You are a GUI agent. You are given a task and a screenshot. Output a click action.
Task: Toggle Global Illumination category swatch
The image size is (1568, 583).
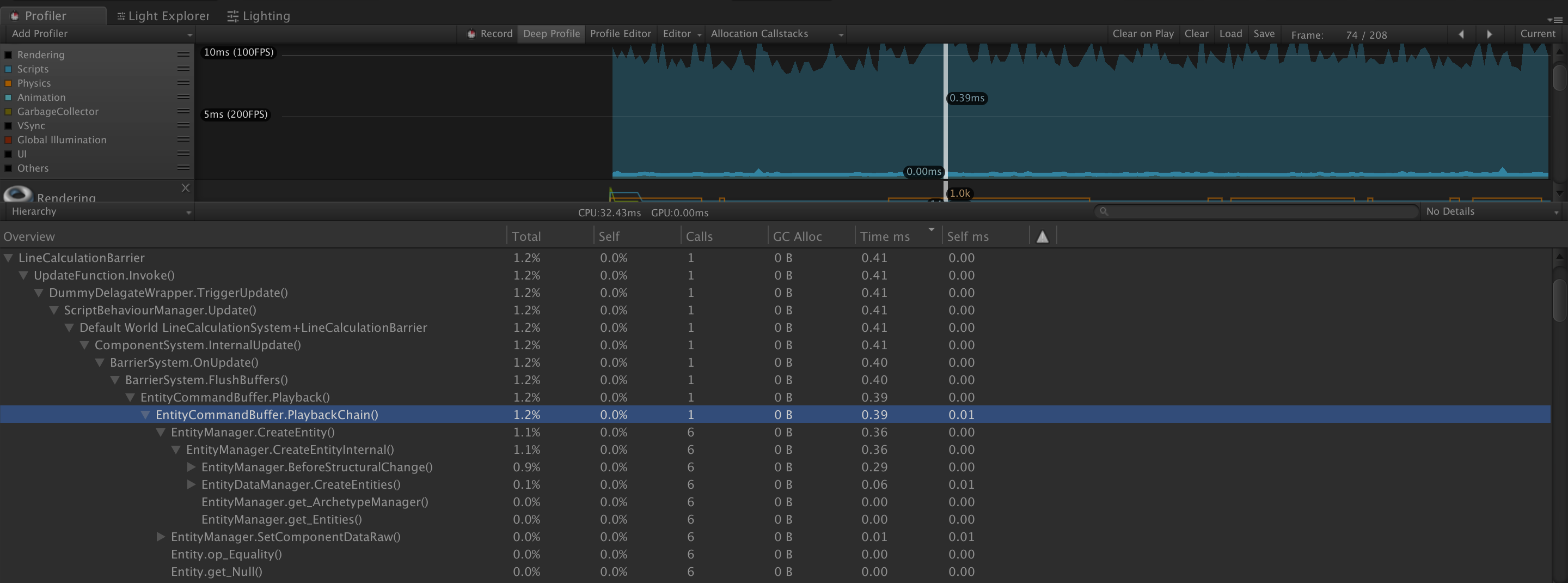9,139
